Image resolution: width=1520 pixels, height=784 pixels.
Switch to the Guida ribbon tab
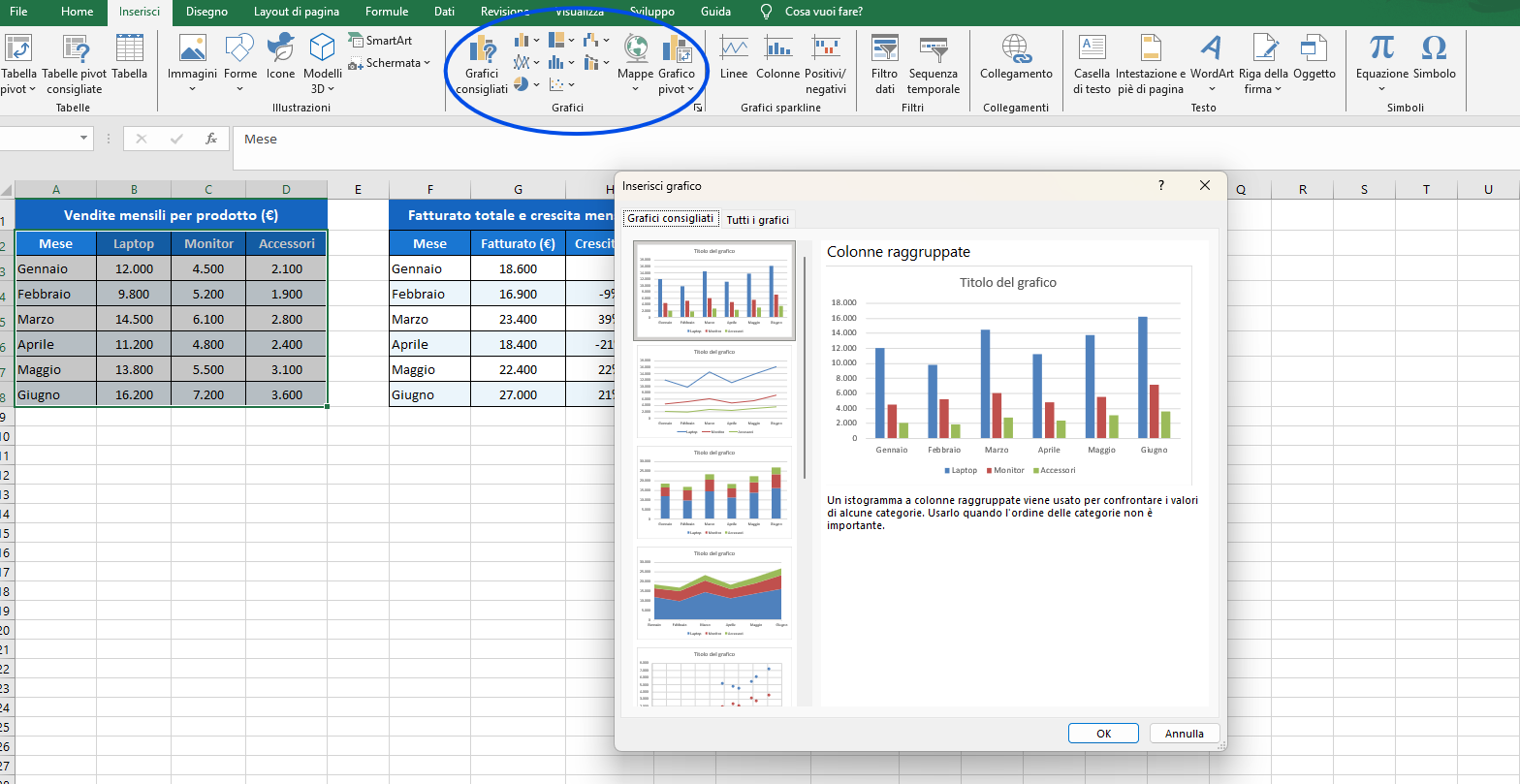tap(715, 12)
